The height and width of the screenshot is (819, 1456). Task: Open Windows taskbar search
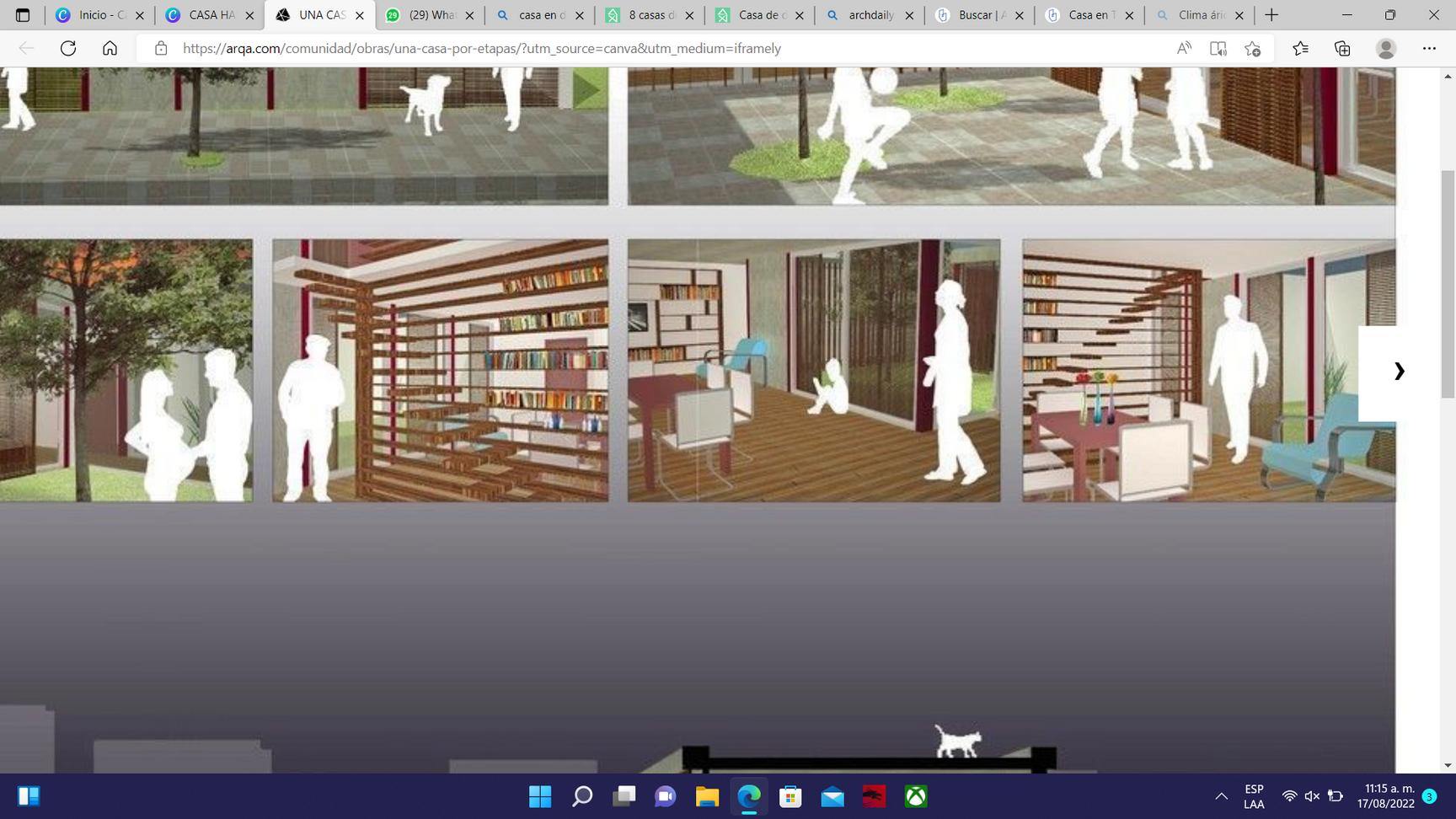click(x=581, y=796)
